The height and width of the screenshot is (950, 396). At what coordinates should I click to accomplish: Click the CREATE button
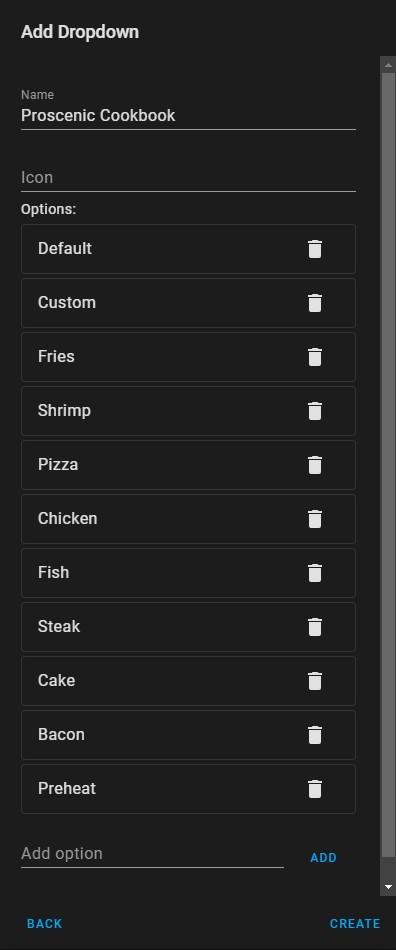point(355,924)
